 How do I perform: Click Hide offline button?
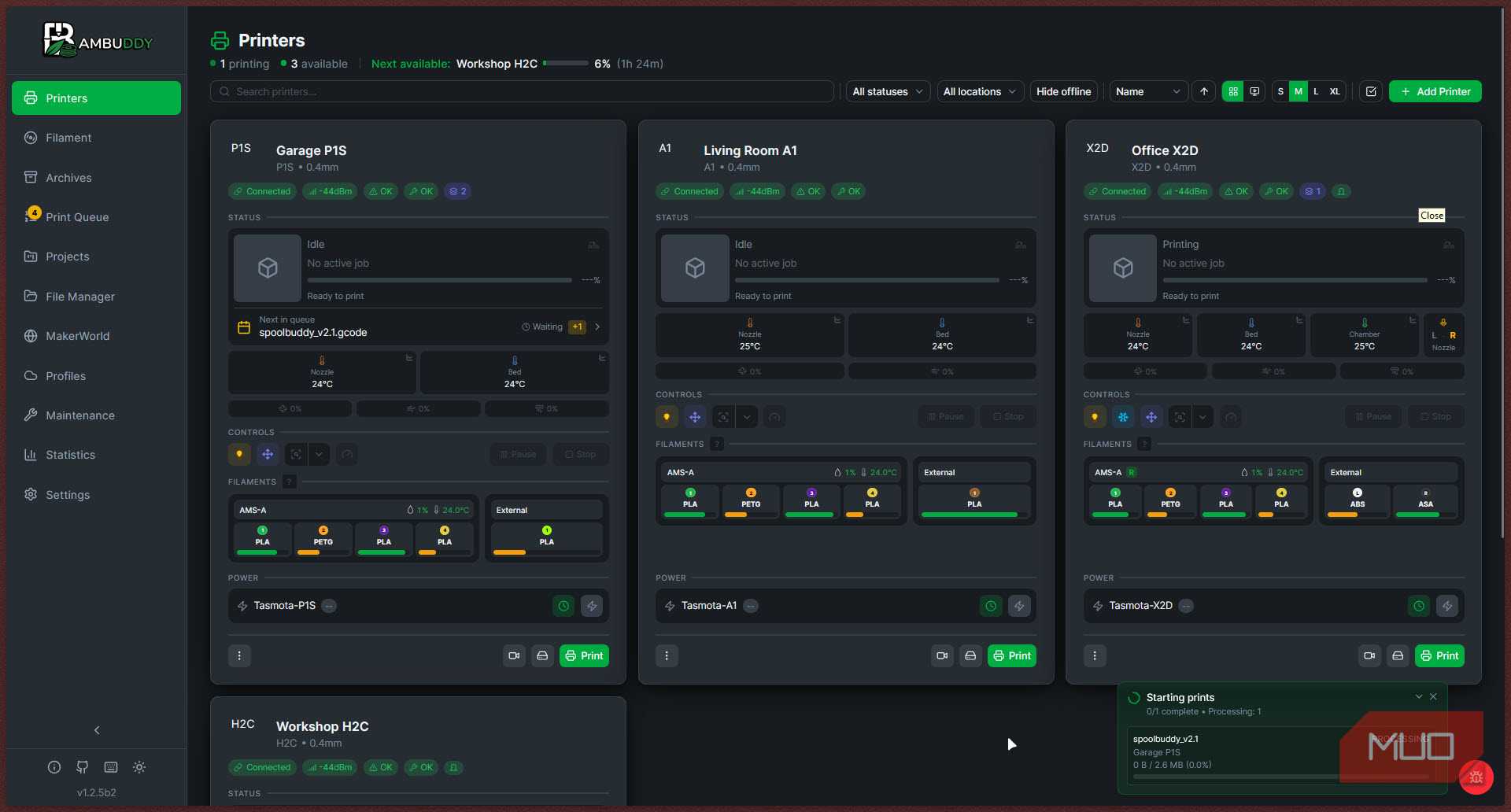point(1063,91)
